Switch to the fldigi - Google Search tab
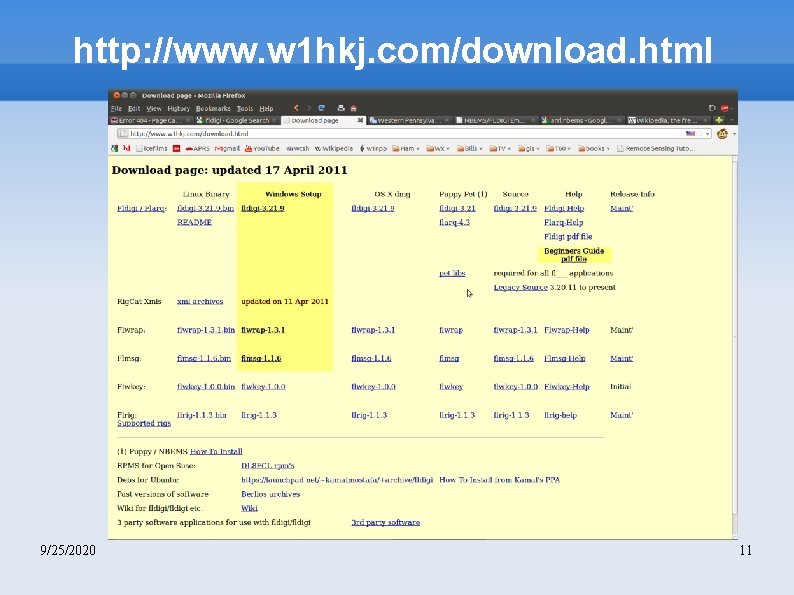The image size is (794, 595). coord(237,121)
